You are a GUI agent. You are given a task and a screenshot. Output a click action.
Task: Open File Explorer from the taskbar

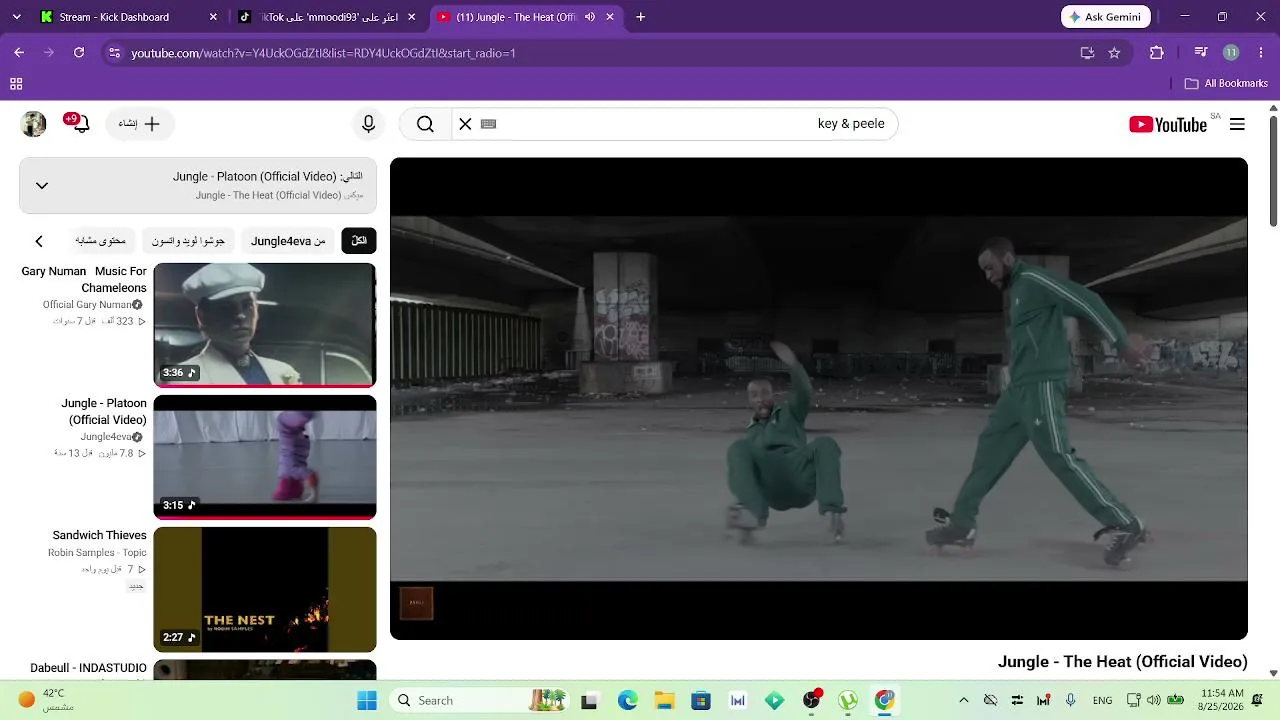click(x=664, y=700)
